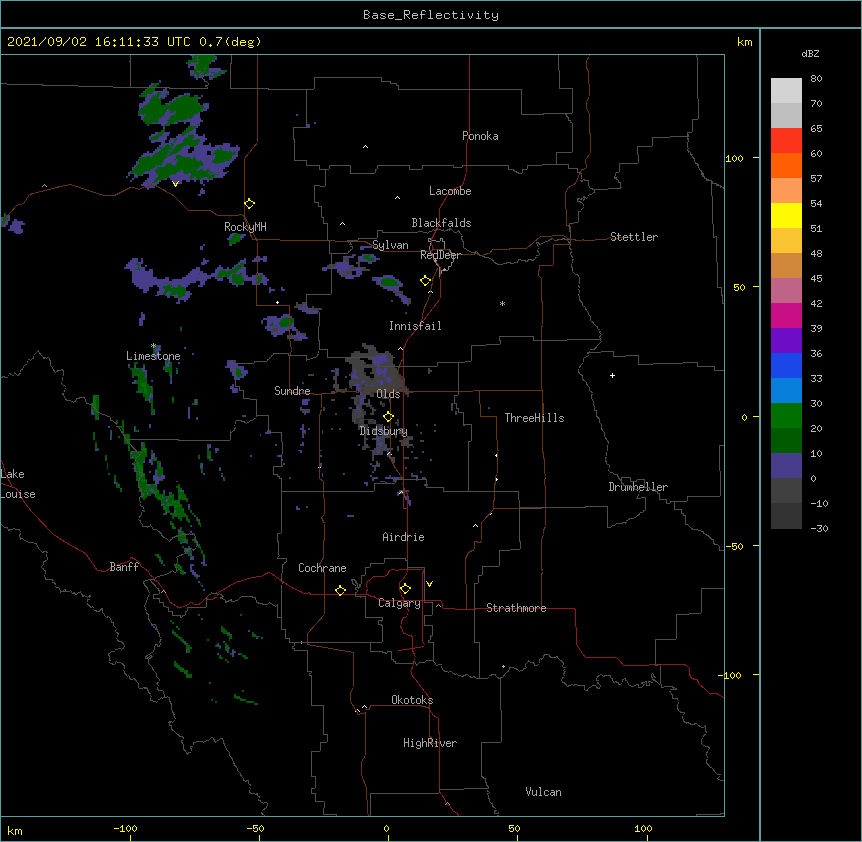Screen dimensions: 862x842
Task: Click the white plus marker northeast of Drumheller
Action: pyautogui.click(x=612, y=375)
